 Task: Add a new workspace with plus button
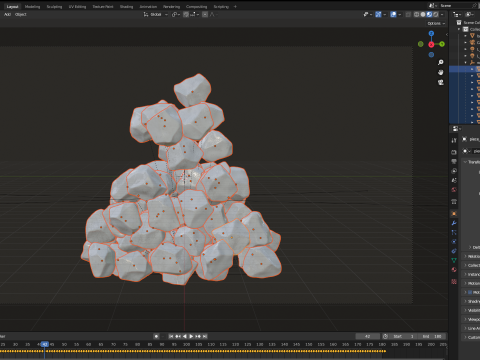point(235,6)
